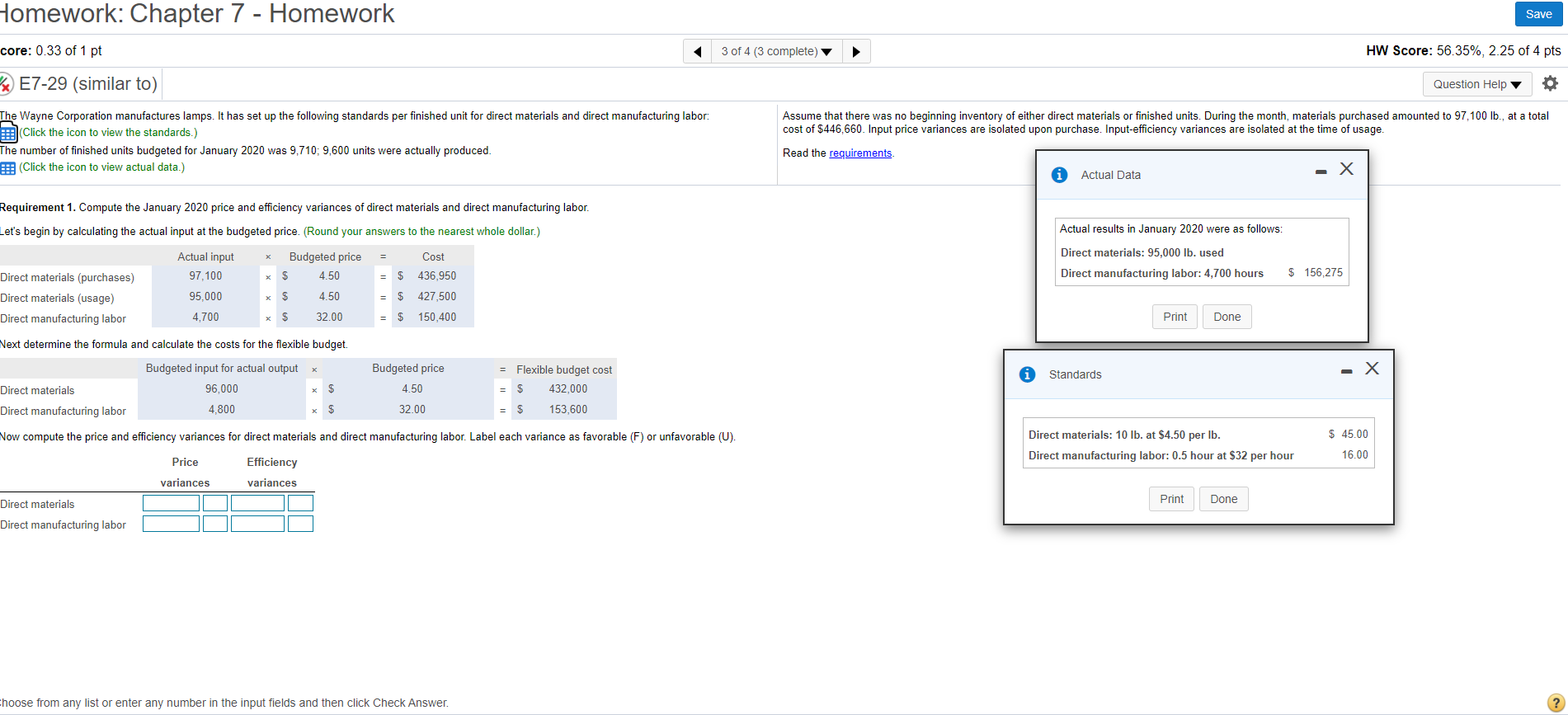Minimize the Actual Data popup

coord(1321,172)
